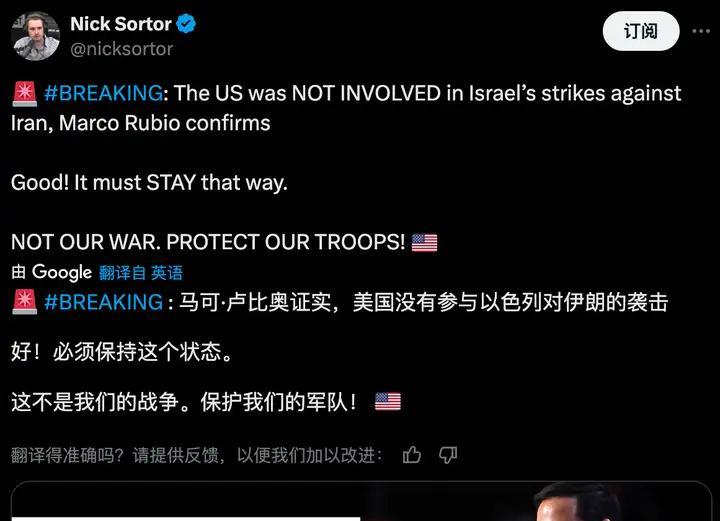Click the English tweet text body

point(347,168)
